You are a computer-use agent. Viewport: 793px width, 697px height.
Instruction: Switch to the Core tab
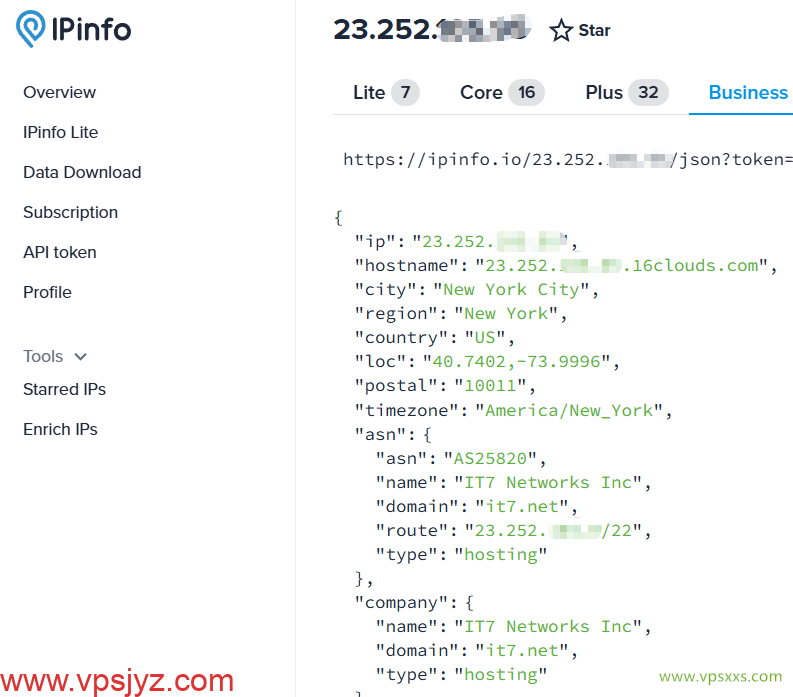[x=501, y=93]
